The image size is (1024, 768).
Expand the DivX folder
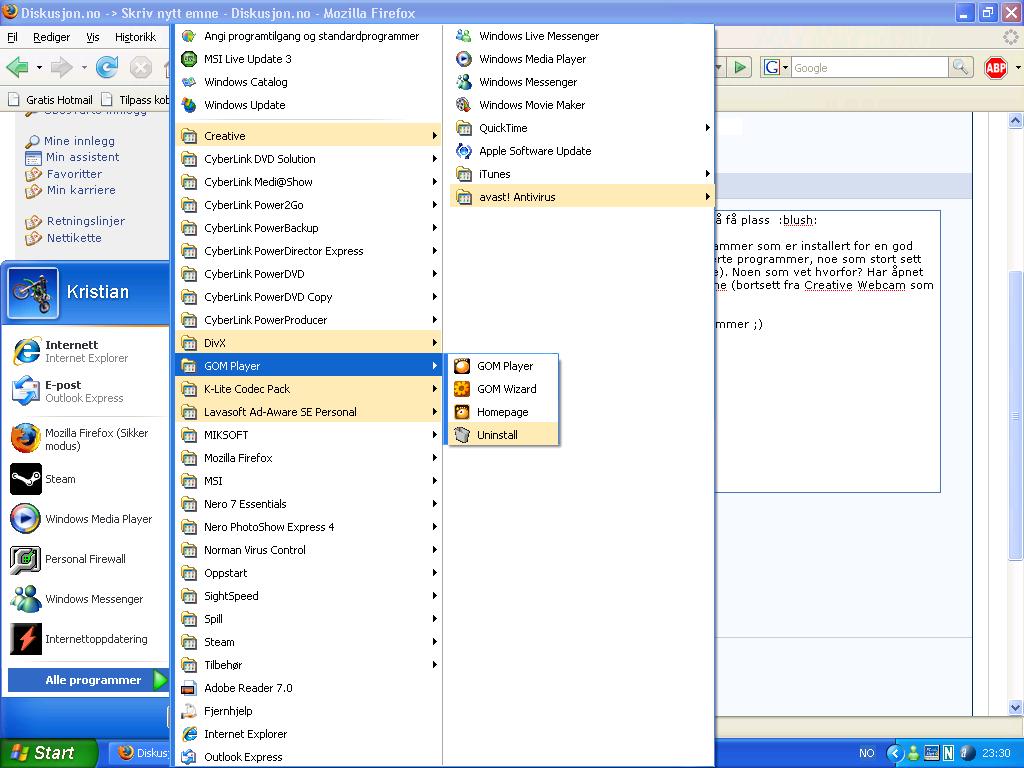pos(308,343)
